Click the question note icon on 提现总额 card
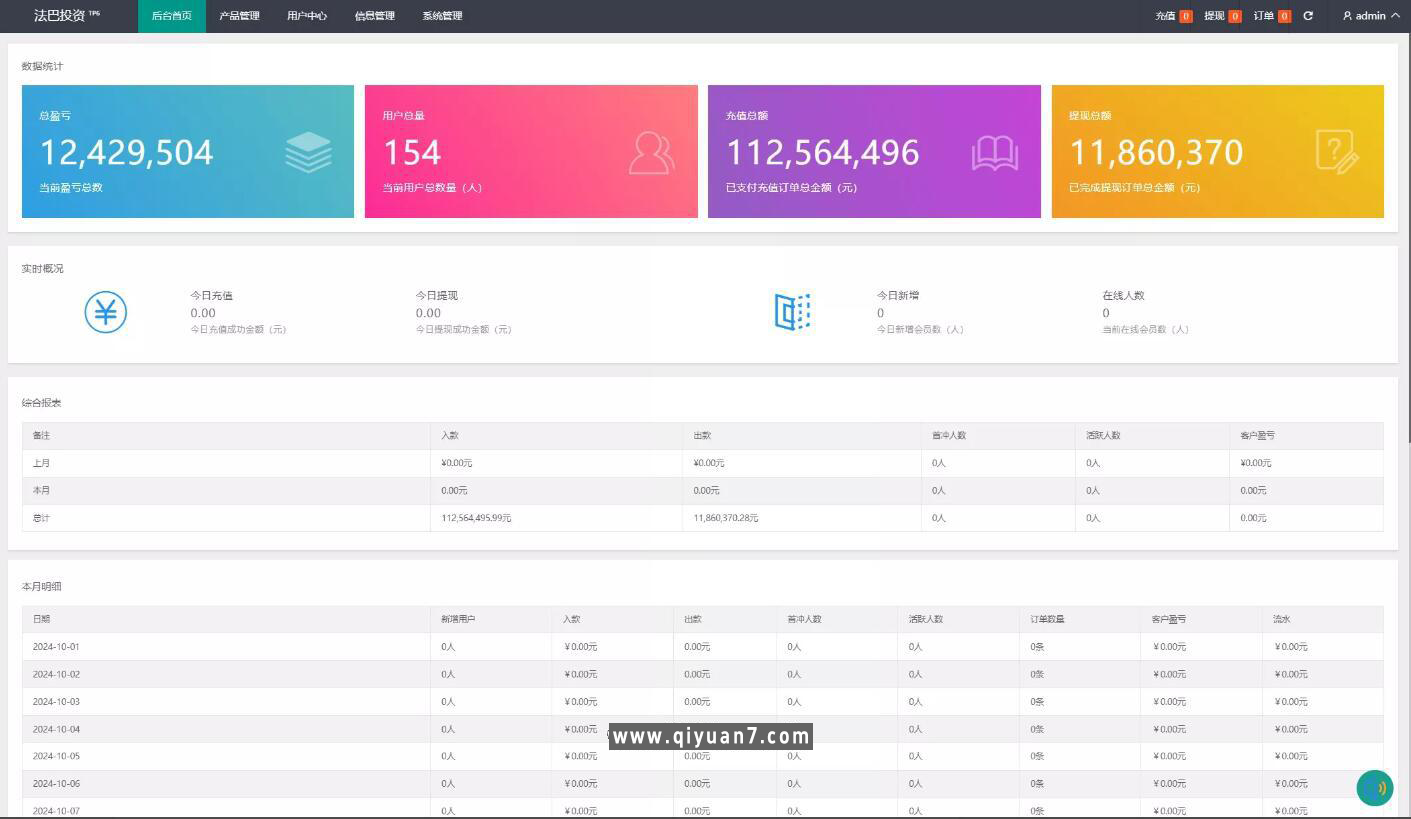The width and height of the screenshot is (1411, 819). click(x=1337, y=153)
